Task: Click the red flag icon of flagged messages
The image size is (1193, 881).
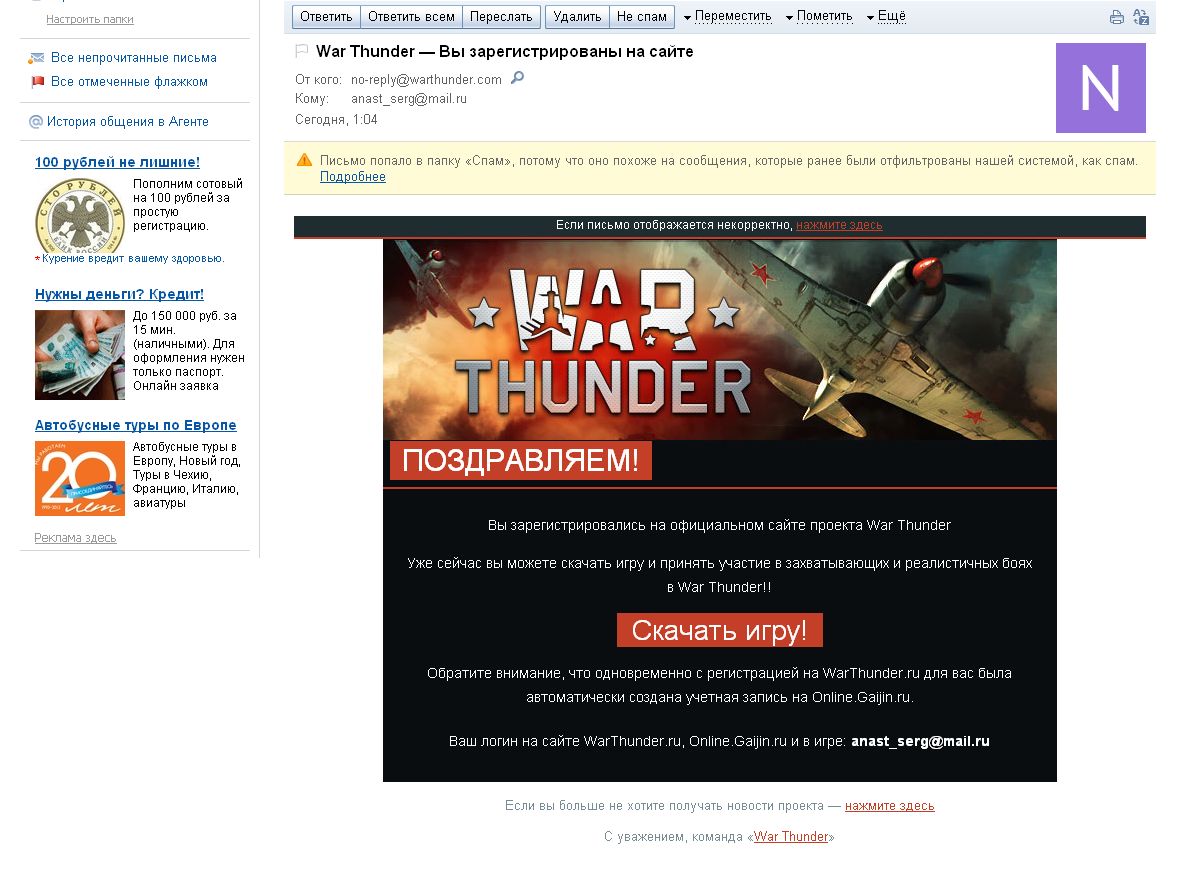Action: pos(37,81)
